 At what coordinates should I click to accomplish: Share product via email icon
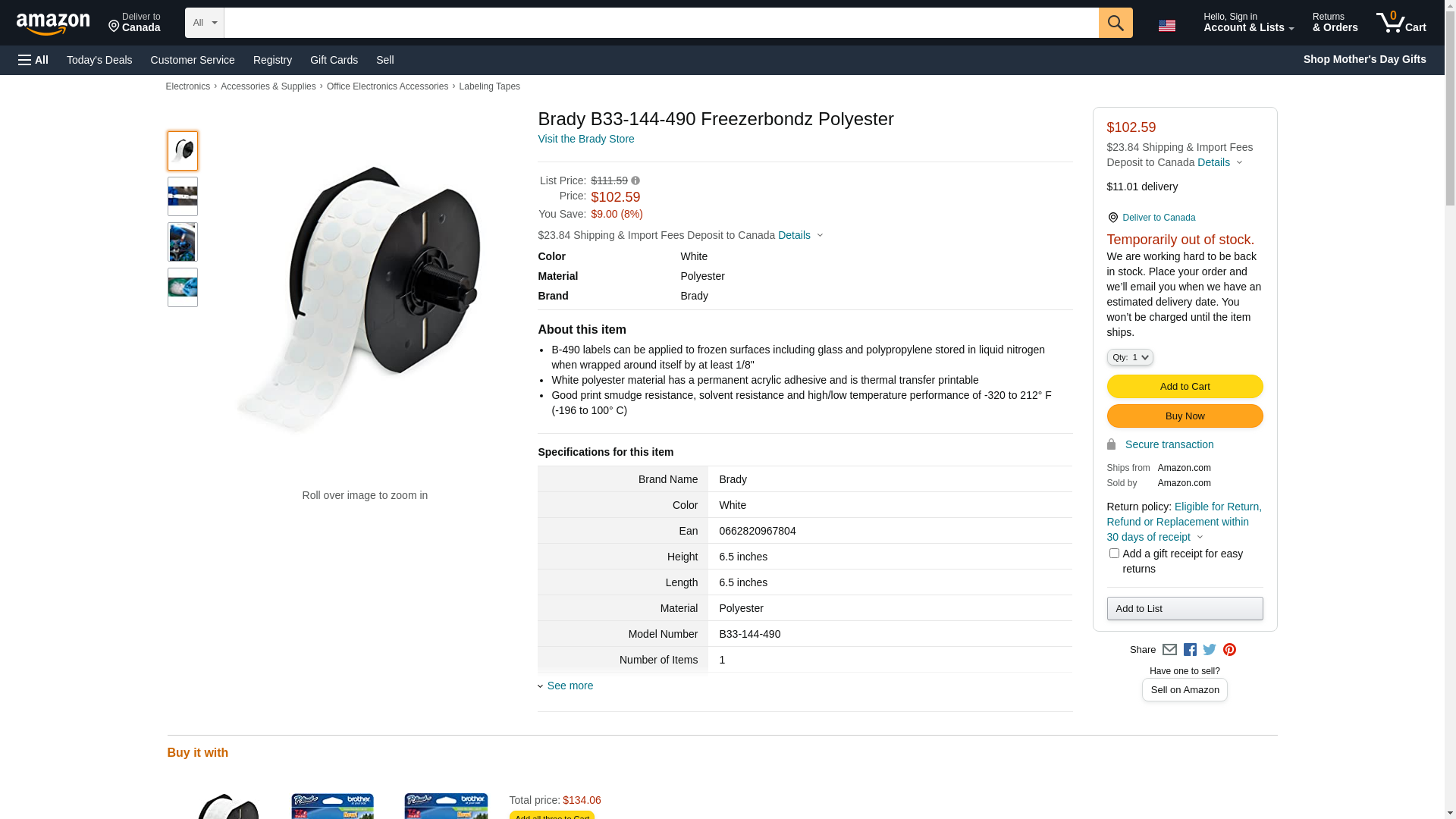click(1169, 650)
